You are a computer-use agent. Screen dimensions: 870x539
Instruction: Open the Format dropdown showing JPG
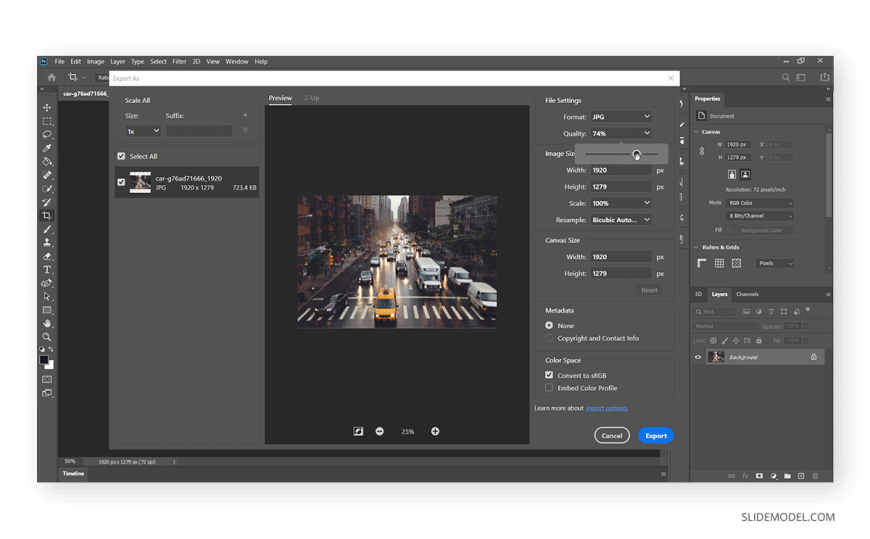(620, 117)
